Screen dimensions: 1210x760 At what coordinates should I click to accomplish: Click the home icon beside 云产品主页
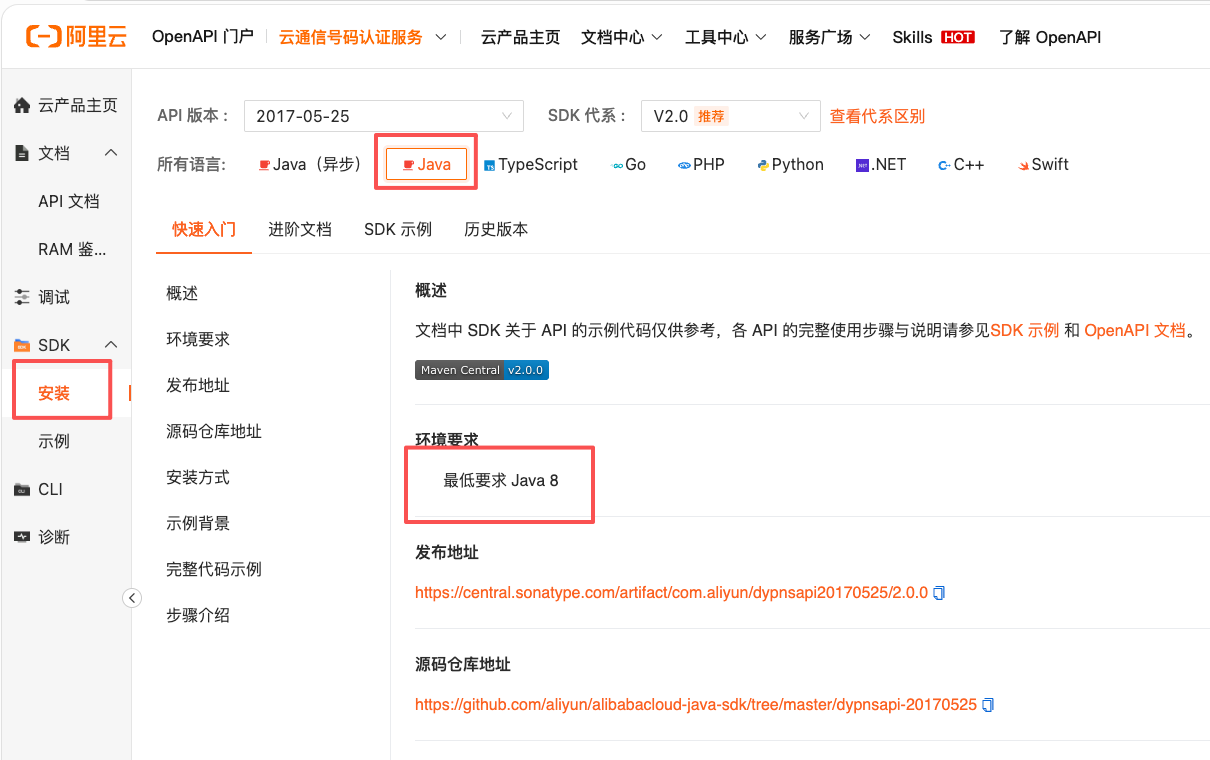pyautogui.click(x=22, y=105)
